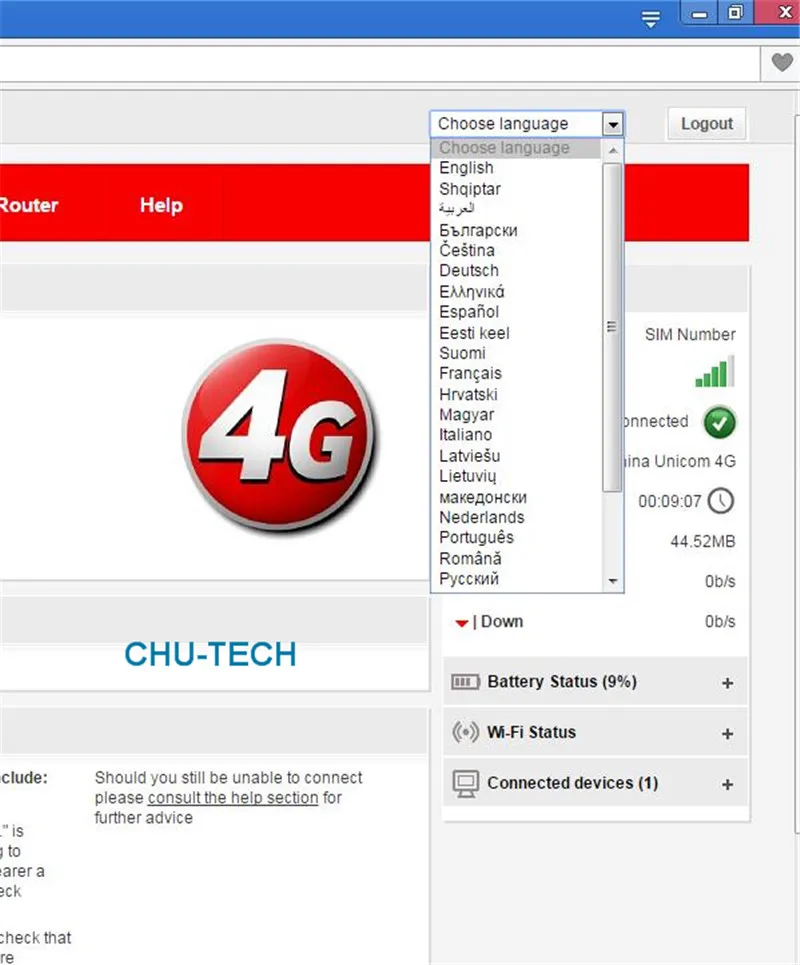This screenshot has width=800, height=965.
Task: Click the Connected devices (1) label
Action: (572, 783)
